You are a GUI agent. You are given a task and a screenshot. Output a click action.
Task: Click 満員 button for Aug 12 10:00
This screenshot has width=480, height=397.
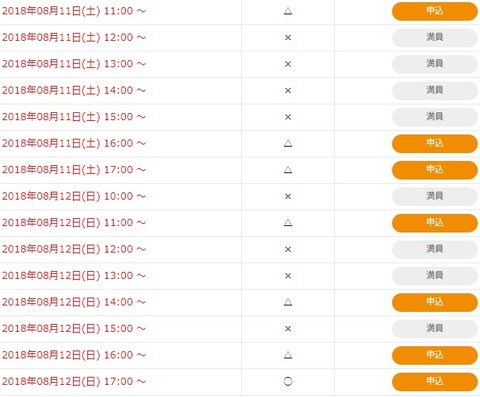coord(435,196)
